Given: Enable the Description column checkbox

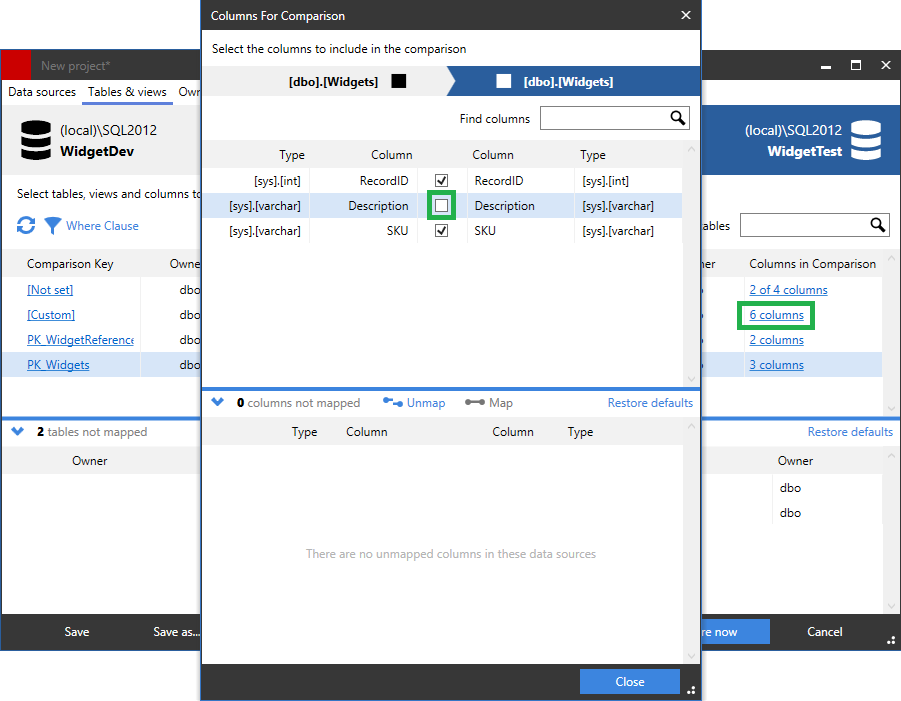Looking at the screenshot, I should coord(441,205).
